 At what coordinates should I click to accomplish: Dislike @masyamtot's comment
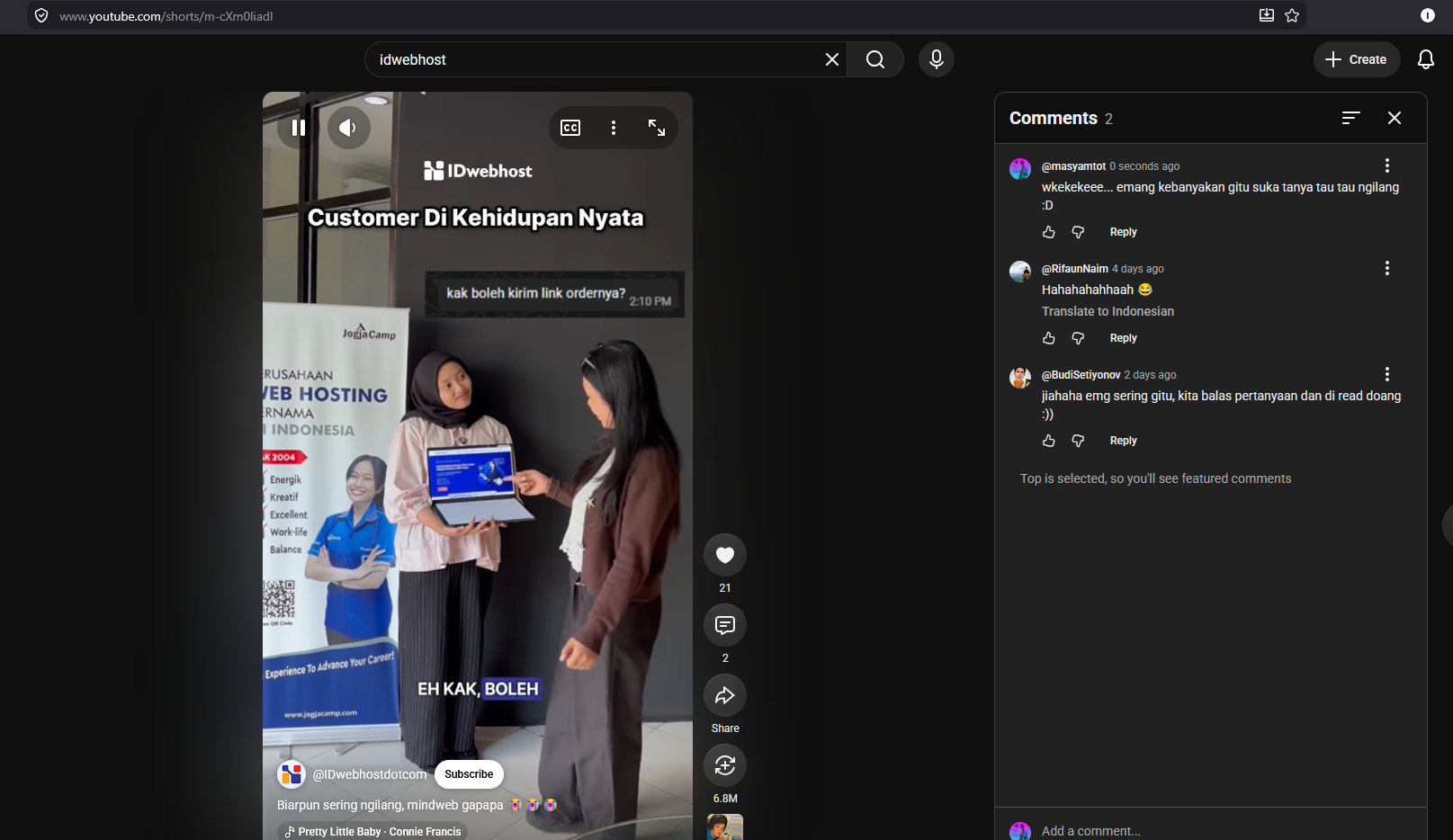1078,232
